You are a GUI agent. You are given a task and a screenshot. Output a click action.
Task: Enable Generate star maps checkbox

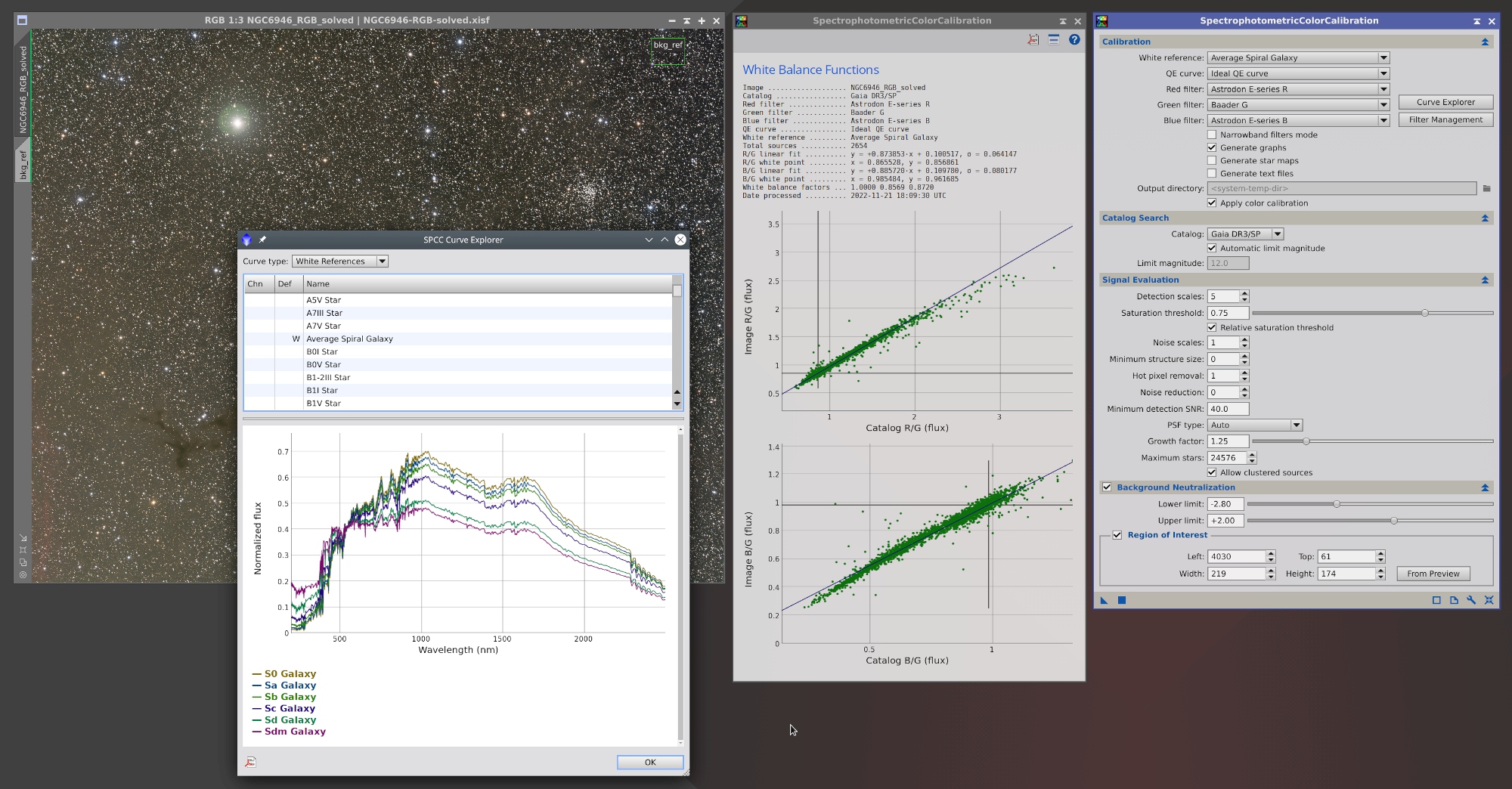[1212, 160]
